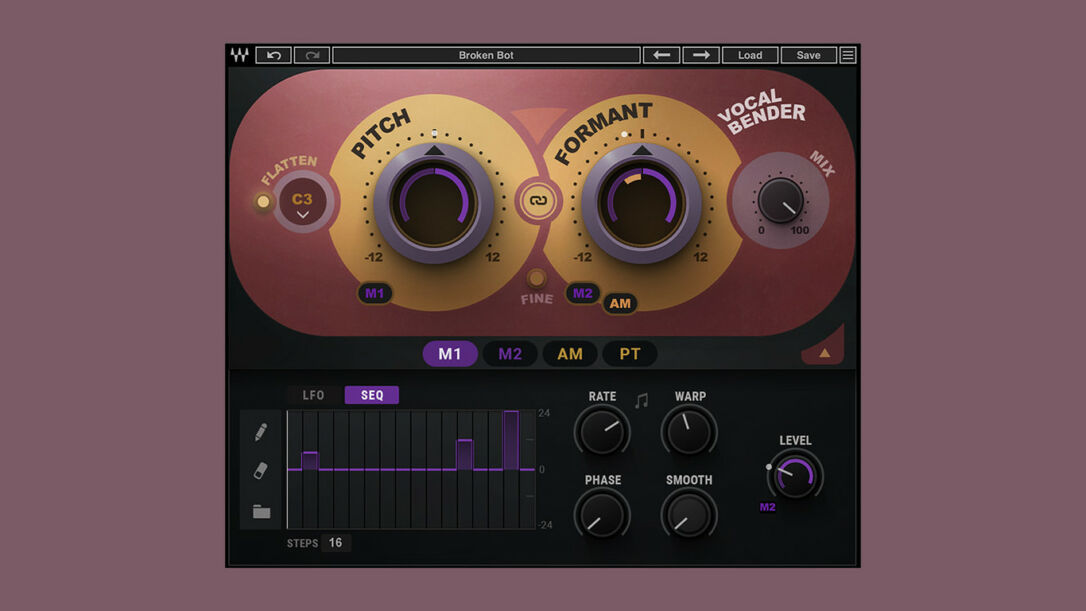Toggle Fine mode below the knobs
The width and height of the screenshot is (1086, 611).
click(x=537, y=280)
